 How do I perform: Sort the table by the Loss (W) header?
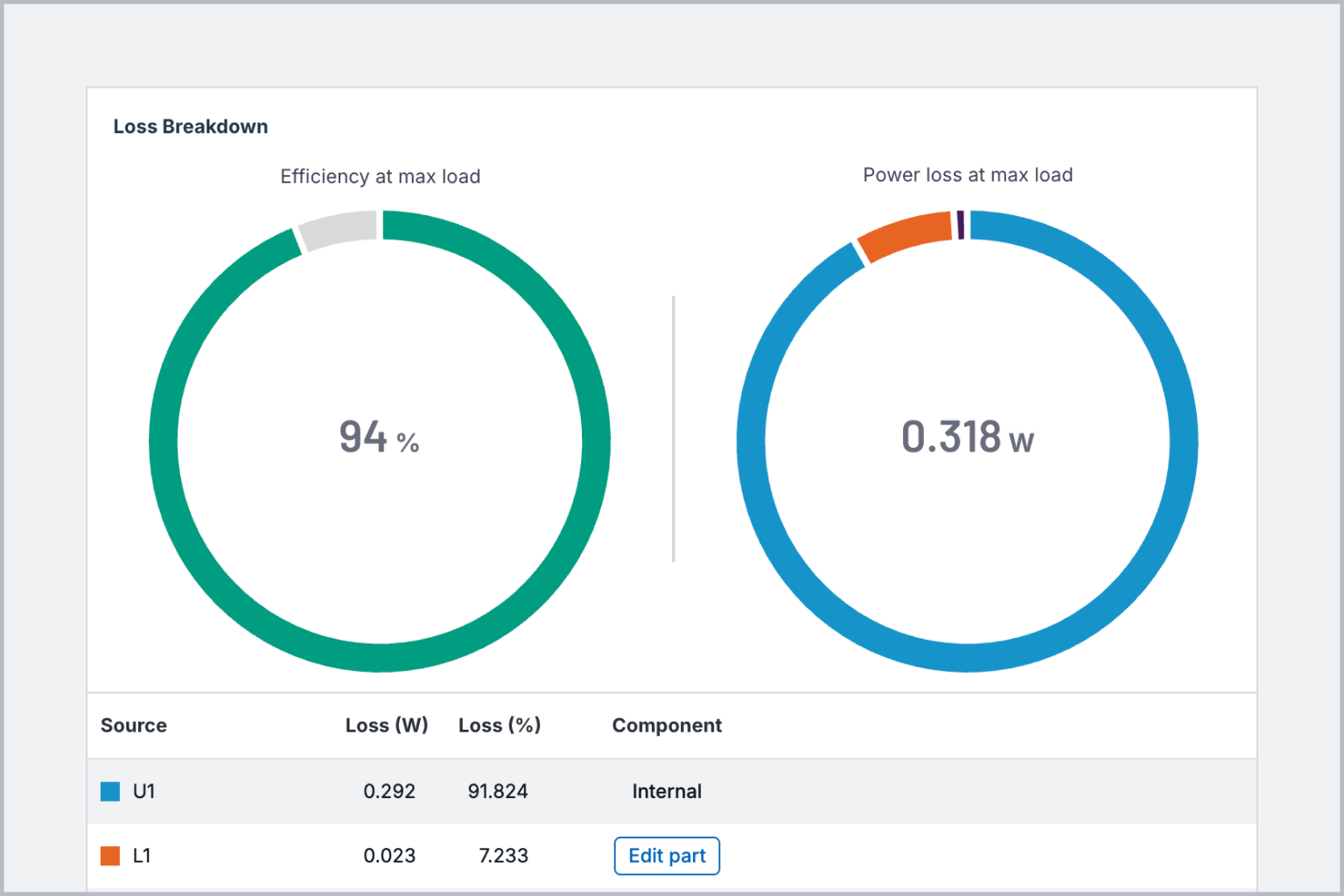tap(387, 725)
